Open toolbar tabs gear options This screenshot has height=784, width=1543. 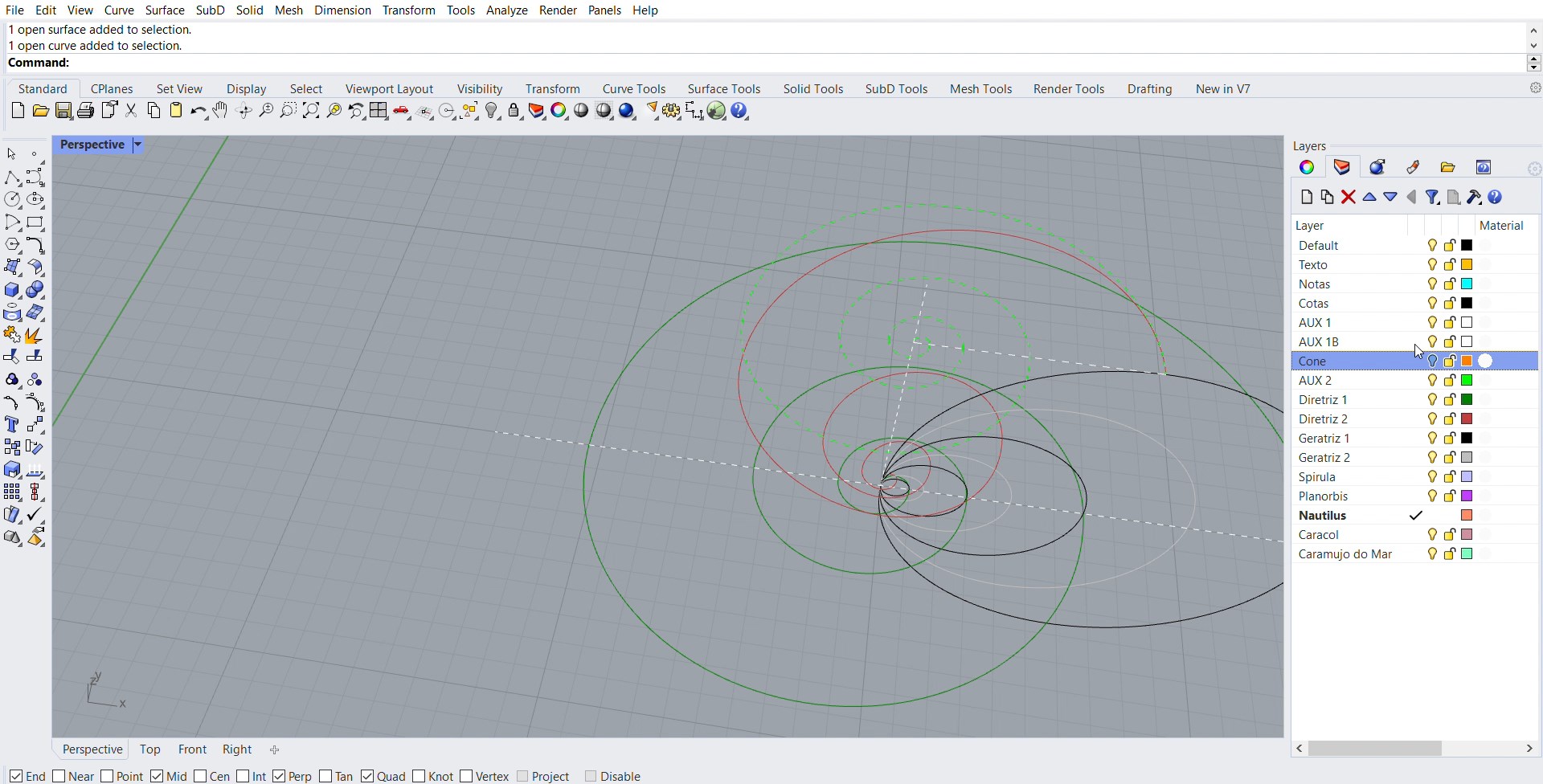pyautogui.click(x=1535, y=88)
